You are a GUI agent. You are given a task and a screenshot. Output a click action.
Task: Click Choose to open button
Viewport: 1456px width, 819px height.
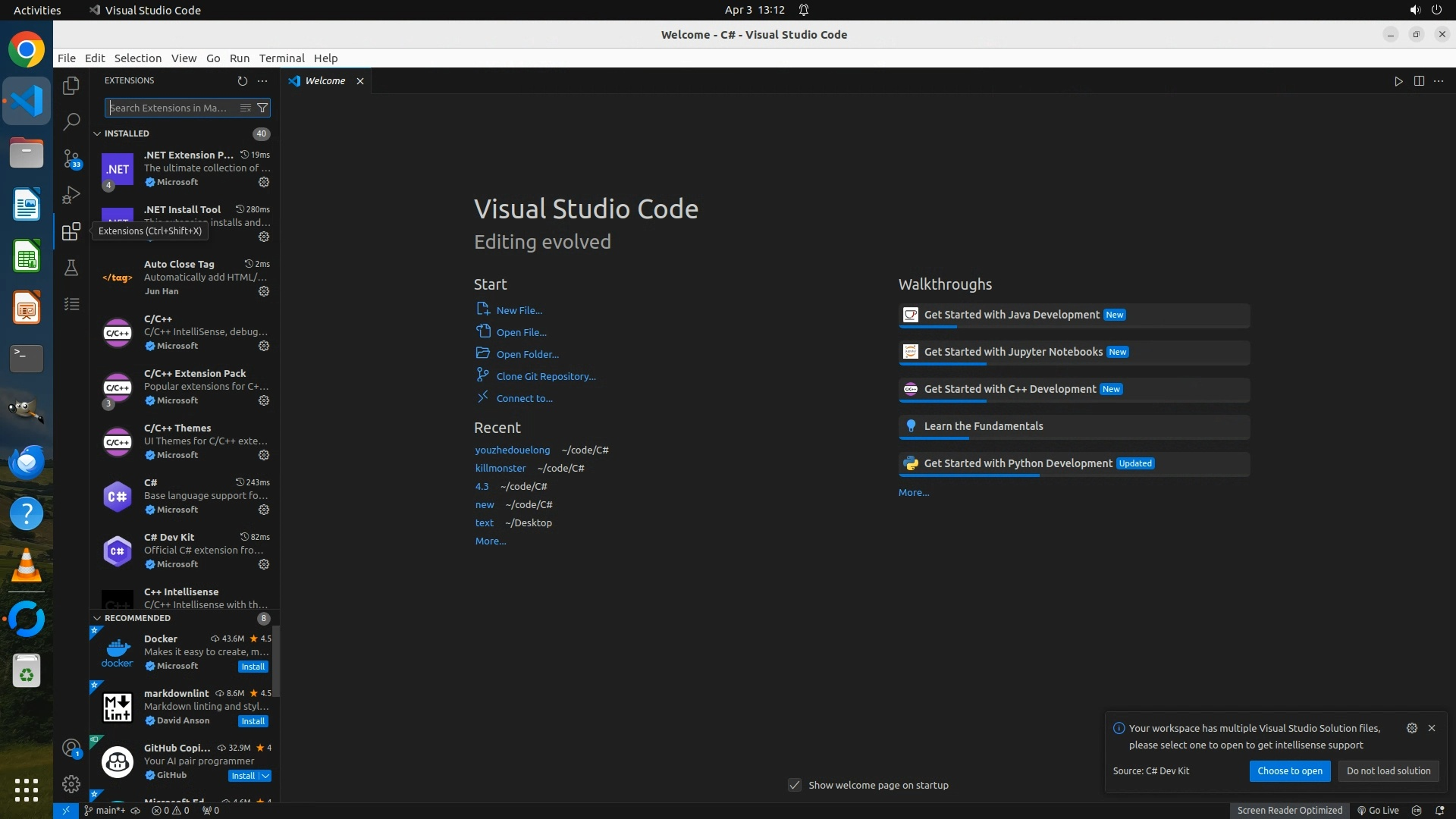[x=1289, y=770]
